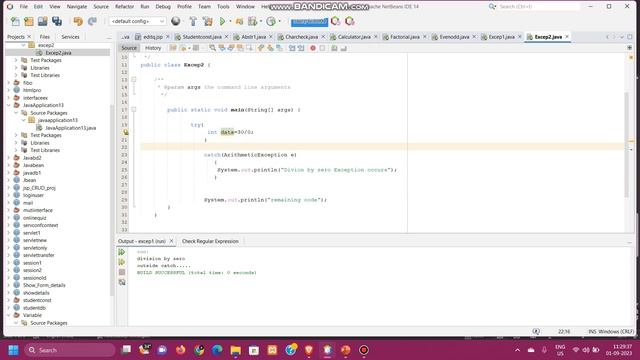This screenshot has width=640, height=360.
Task: Expand the interfaceex project node
Action: coord(9,98)
